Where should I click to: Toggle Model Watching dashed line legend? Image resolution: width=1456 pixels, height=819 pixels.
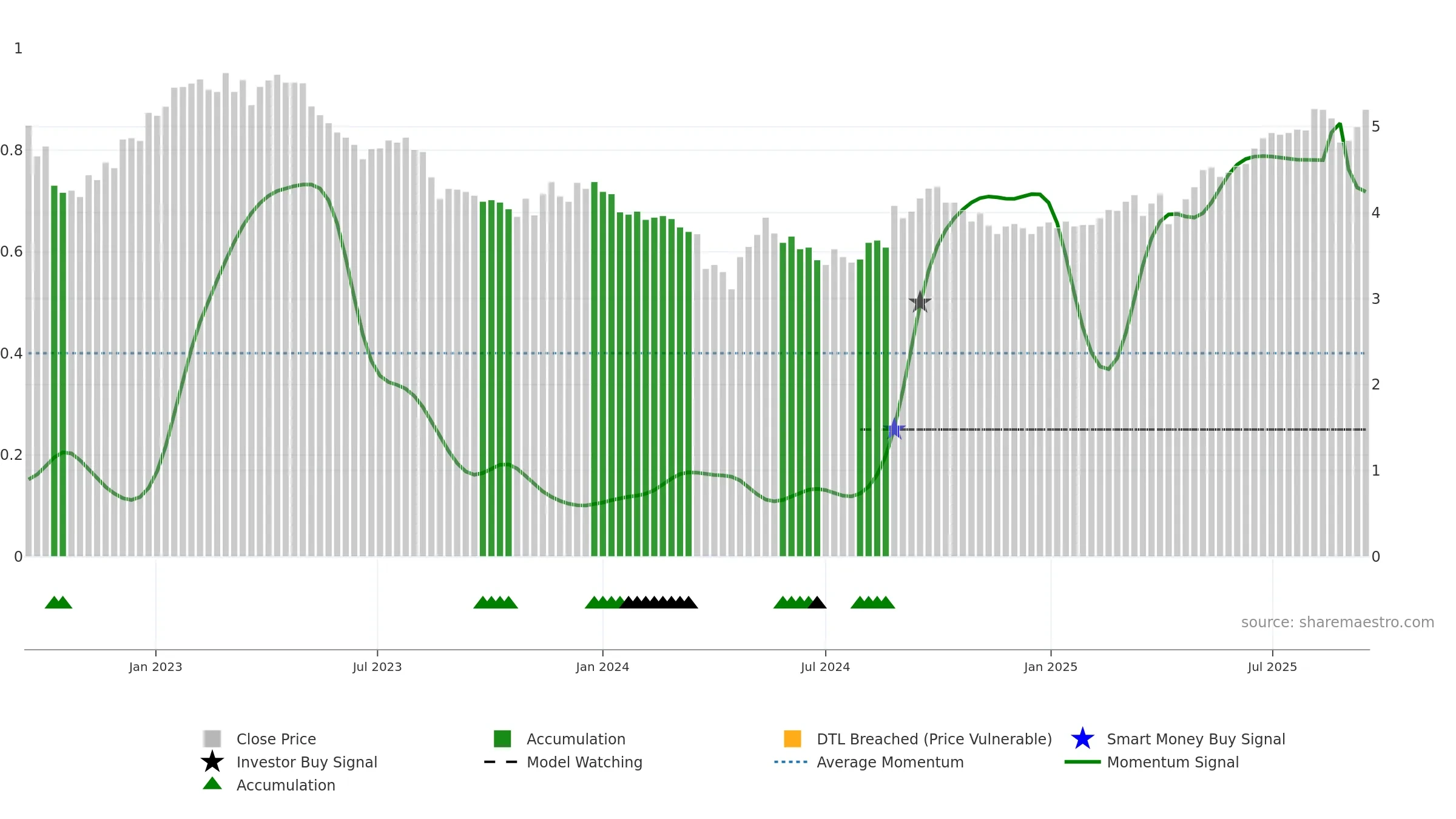pyautogui.click(x=501, y=762)
